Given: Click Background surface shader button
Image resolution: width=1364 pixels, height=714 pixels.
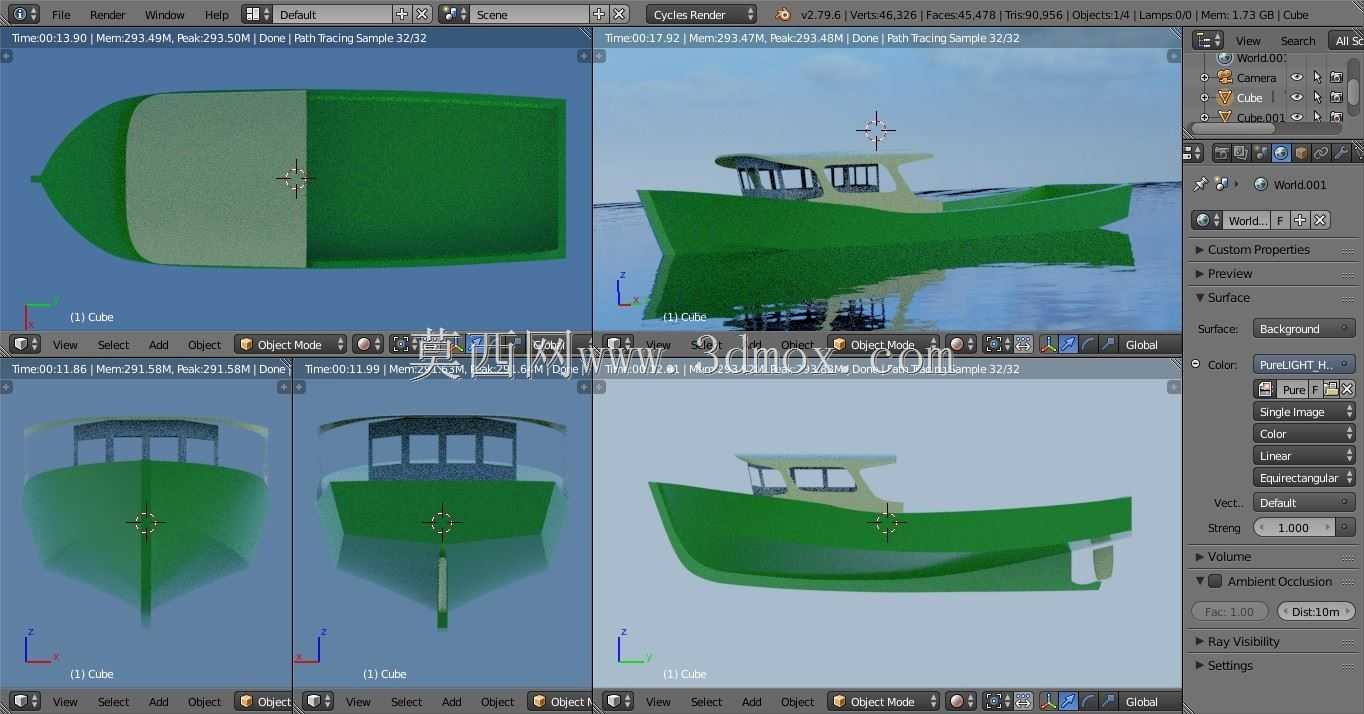Looking at the screenshot, I should pyautogui.click(x=1304, y=328).
